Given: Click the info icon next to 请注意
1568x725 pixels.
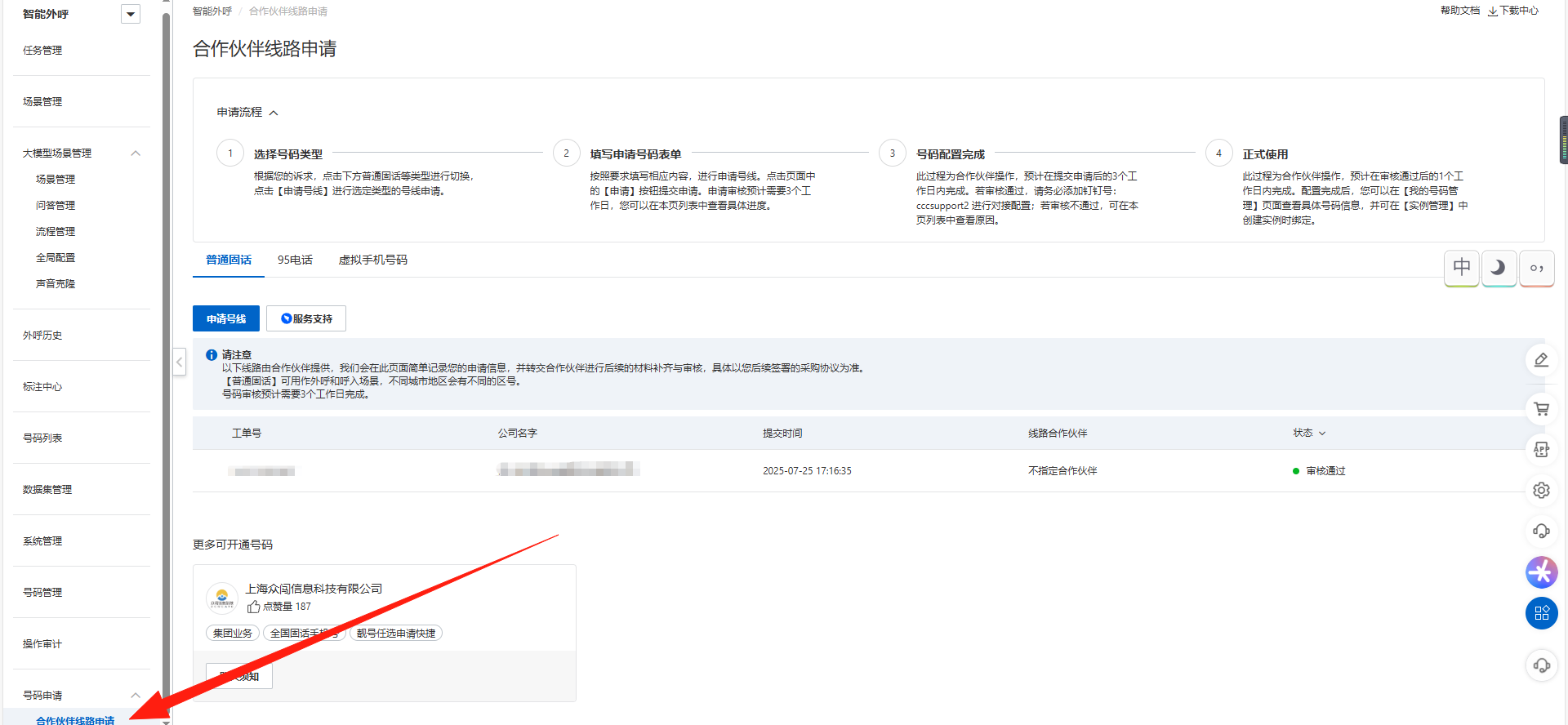Looking at the screenshot, I should click(x=212, y=355).
